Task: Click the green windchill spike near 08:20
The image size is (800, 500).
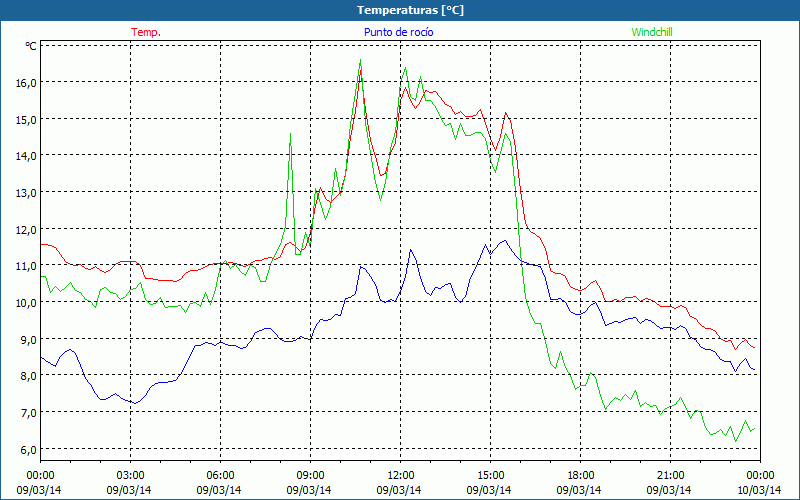Action: (290, 134)
